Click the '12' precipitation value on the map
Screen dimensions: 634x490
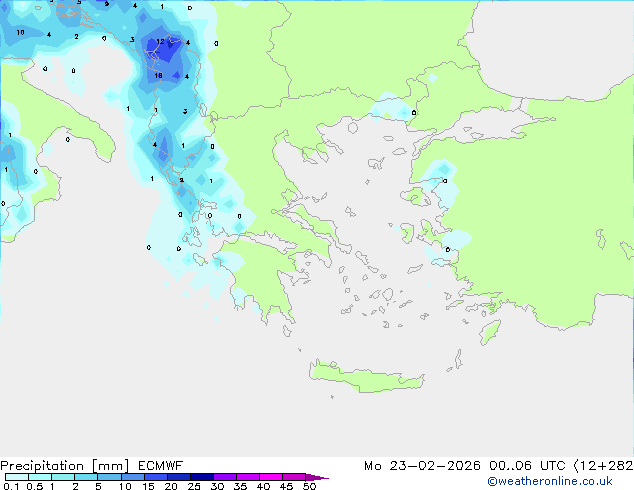point(161,41)
